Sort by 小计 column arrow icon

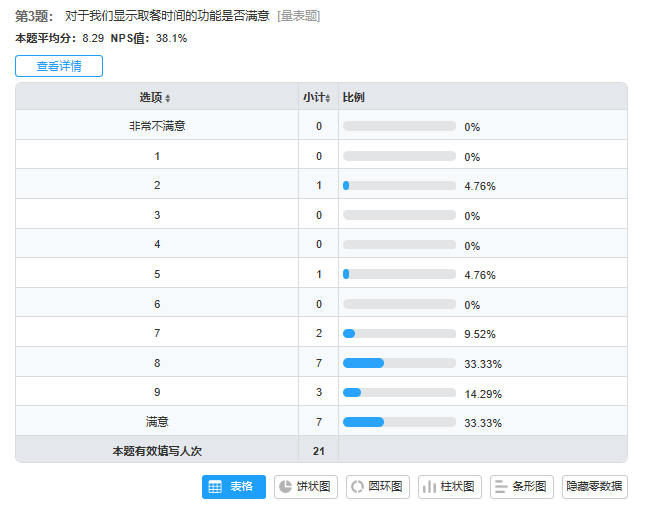[328, 98]
